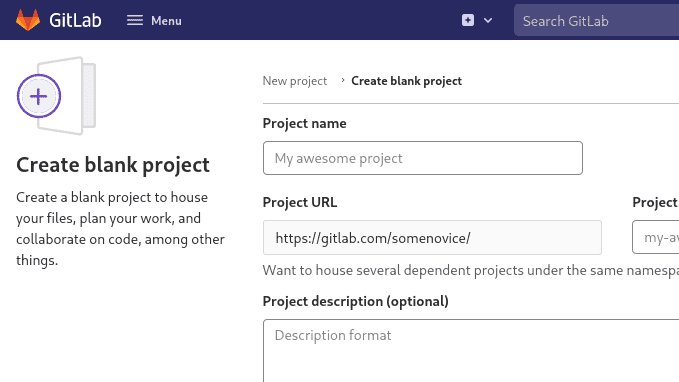Click the GitLab fox logo

pyautogui.click(x=28, y=20)
